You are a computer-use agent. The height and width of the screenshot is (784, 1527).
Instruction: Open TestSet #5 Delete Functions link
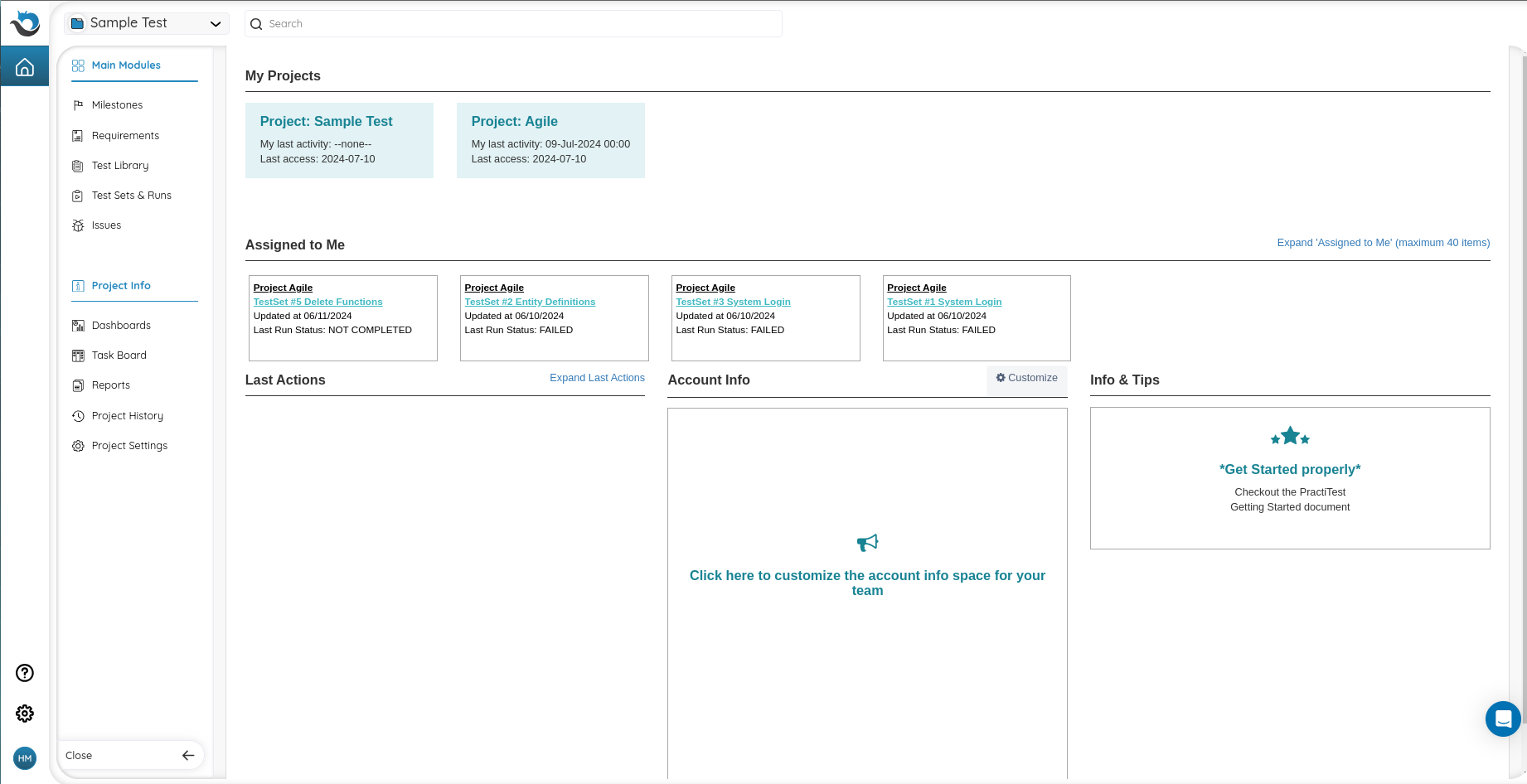pyautogui.click(x=318, y=302)
